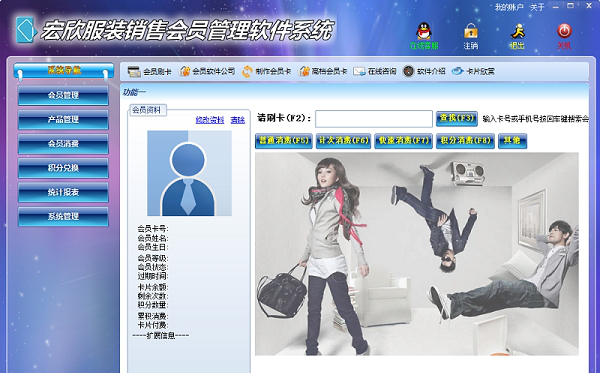Click the fashion advertisement banner image
Screen dimensions: 600x387
click(x=417, y=254)
